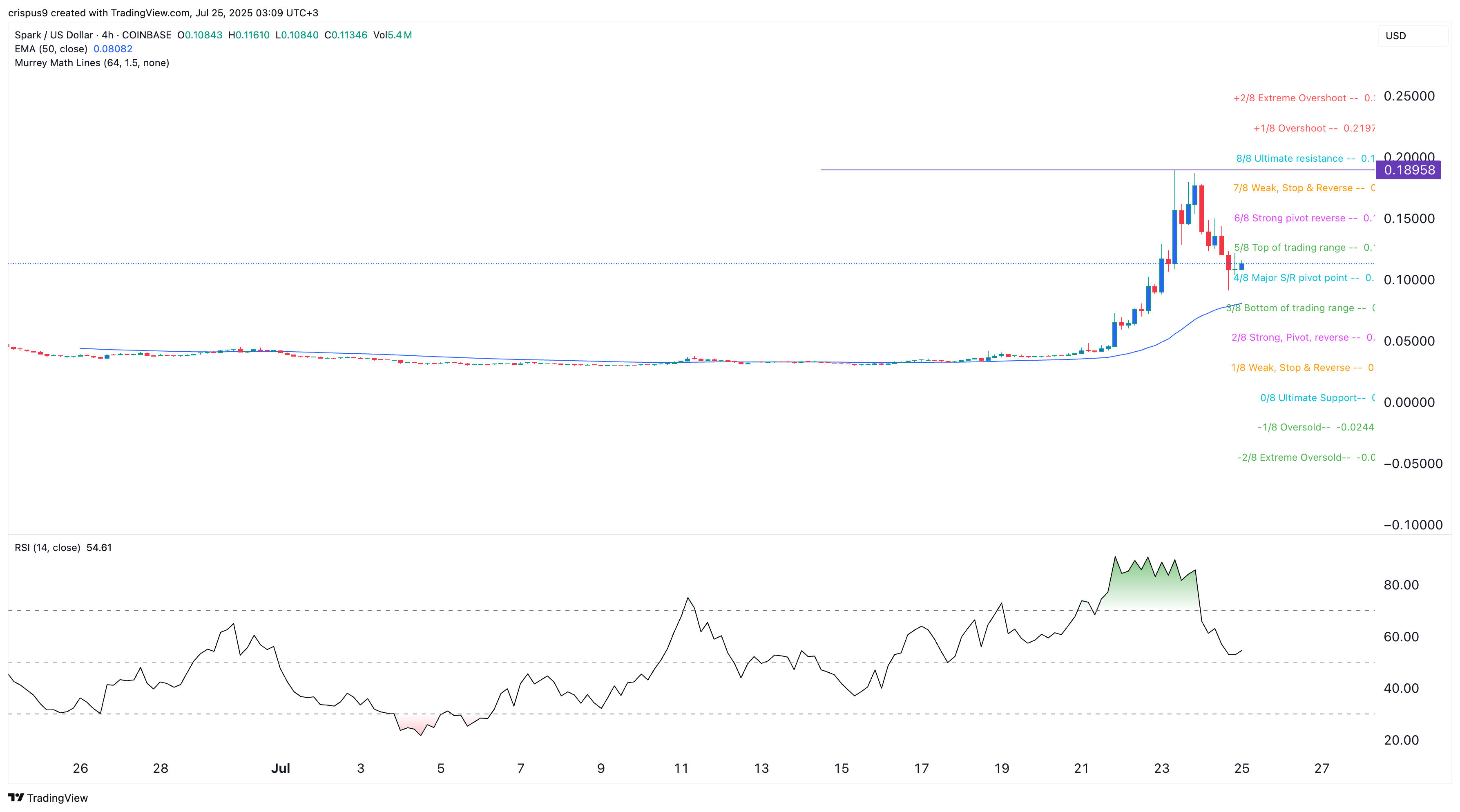Click the 11 date label on time axis
Screen dimensions: 1460x812
(x=681, y=768)
